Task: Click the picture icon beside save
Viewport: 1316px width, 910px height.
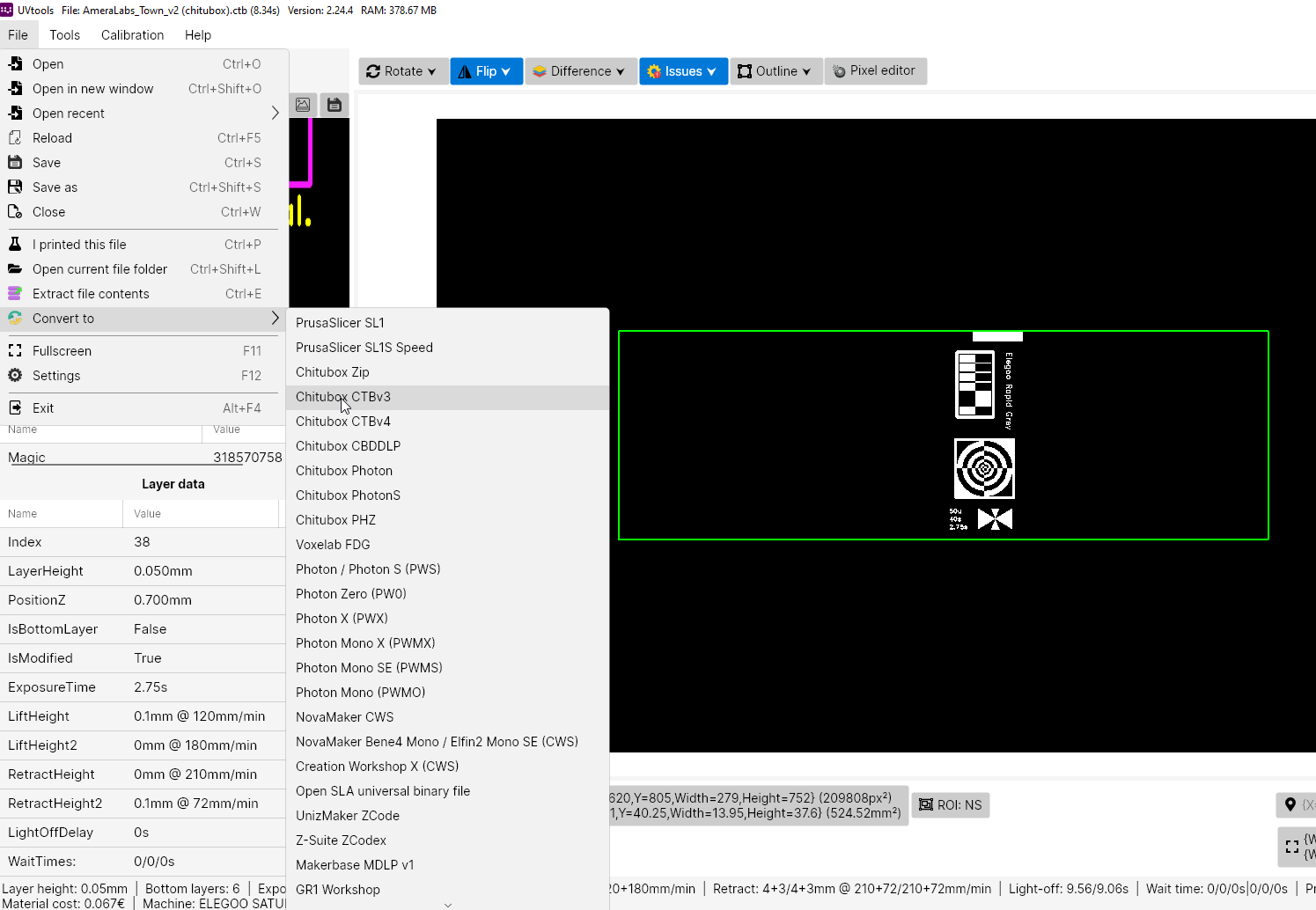Action: [x=303, y=105]
